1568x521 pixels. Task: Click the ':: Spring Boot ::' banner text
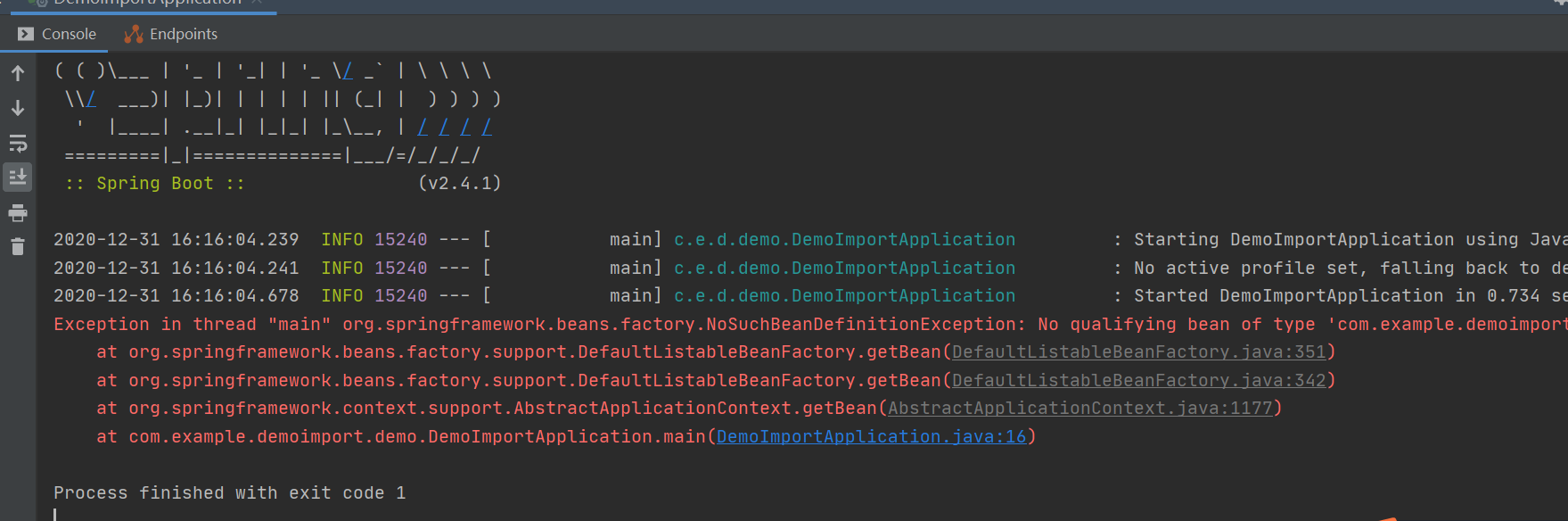(x=155, y=183)
